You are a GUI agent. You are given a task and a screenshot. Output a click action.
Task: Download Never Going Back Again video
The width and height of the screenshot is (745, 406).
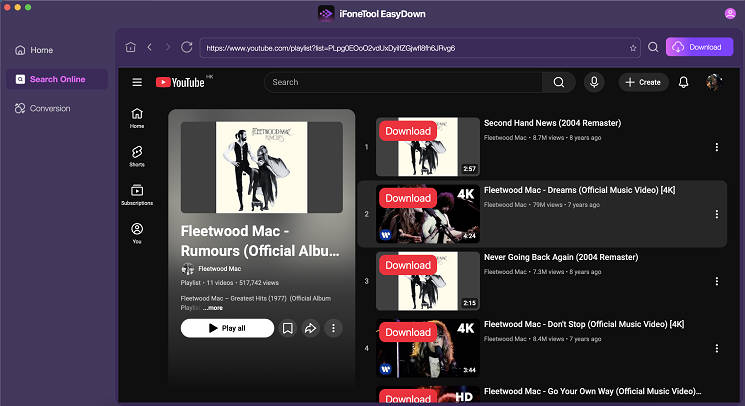click(x=408, y=265)
